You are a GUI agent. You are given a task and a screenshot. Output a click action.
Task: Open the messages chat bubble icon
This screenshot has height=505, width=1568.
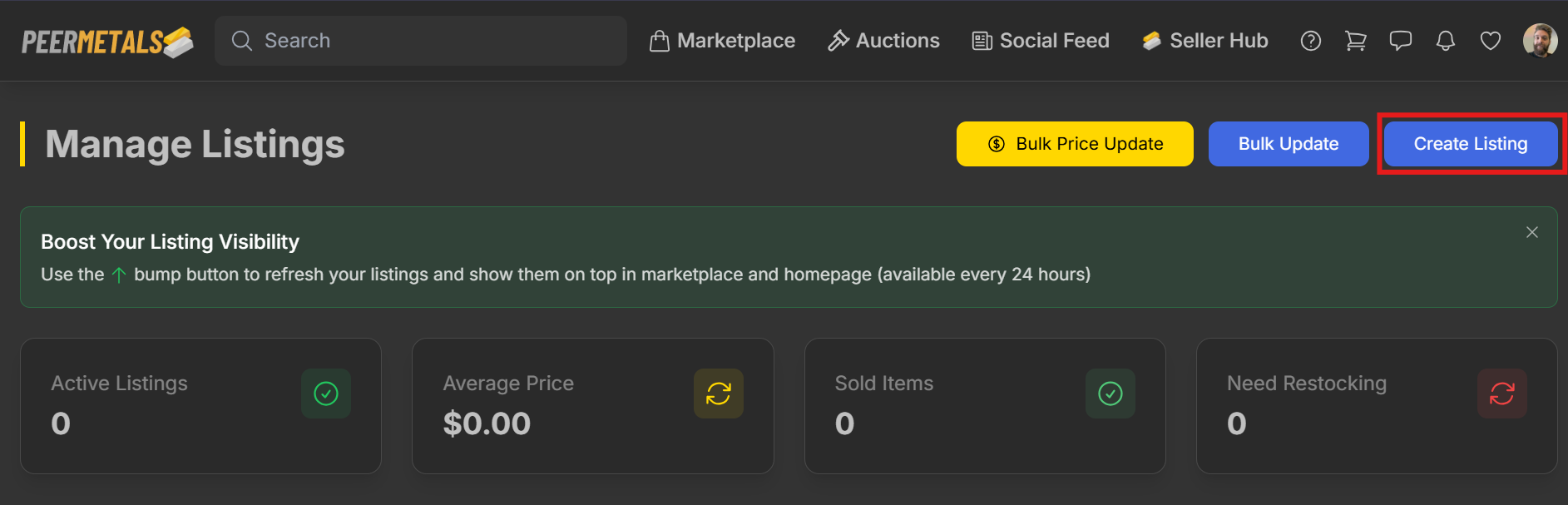click(x=1401, y=41)
